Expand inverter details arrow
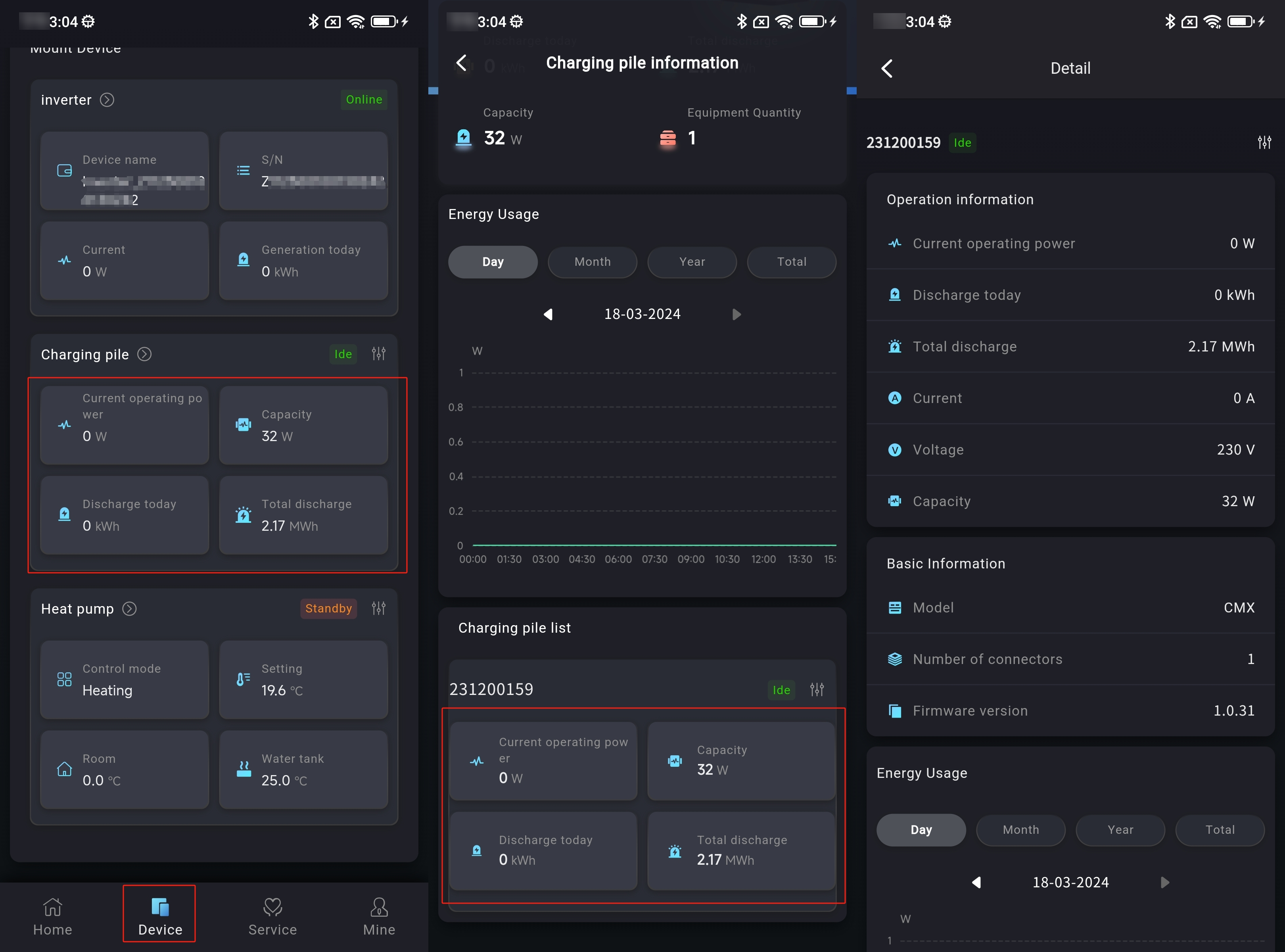 (107, 100)
